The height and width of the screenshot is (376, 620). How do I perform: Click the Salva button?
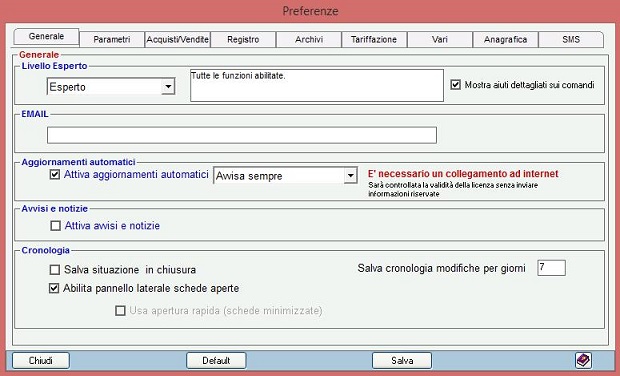coord(402,361)
